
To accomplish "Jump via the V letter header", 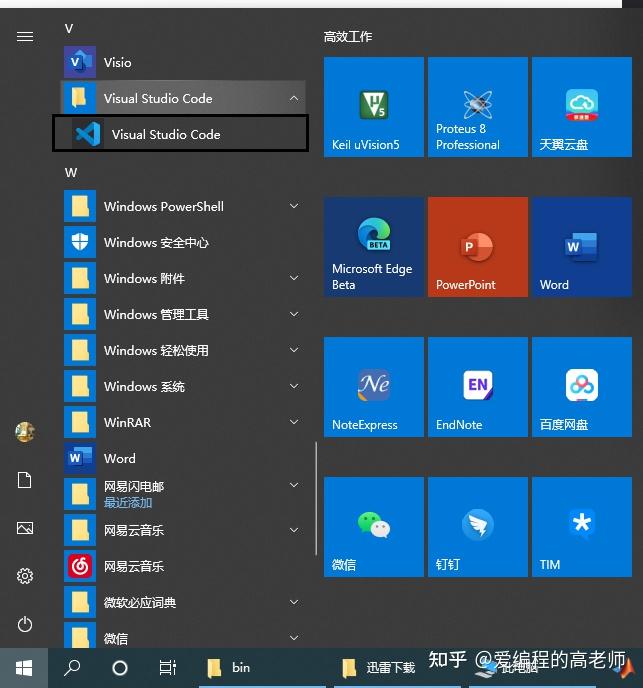I will coord(69,29).
